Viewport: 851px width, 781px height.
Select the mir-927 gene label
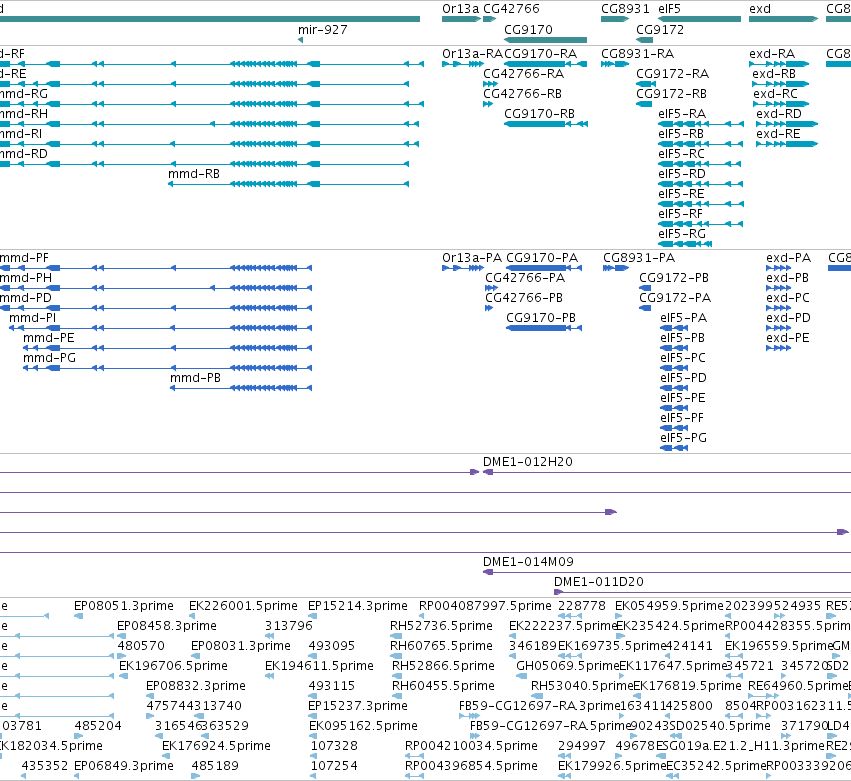click(x=322, y=30)
